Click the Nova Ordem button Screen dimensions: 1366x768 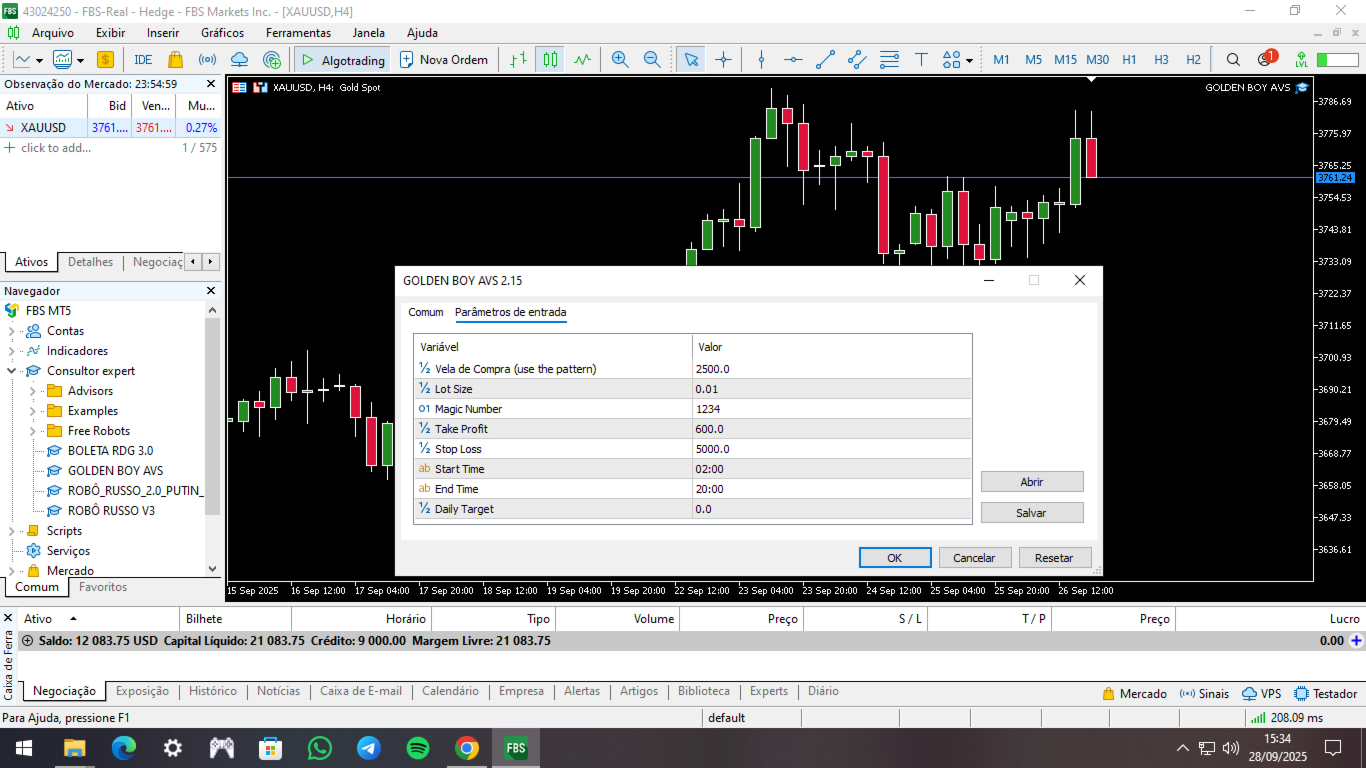[444, 59]
